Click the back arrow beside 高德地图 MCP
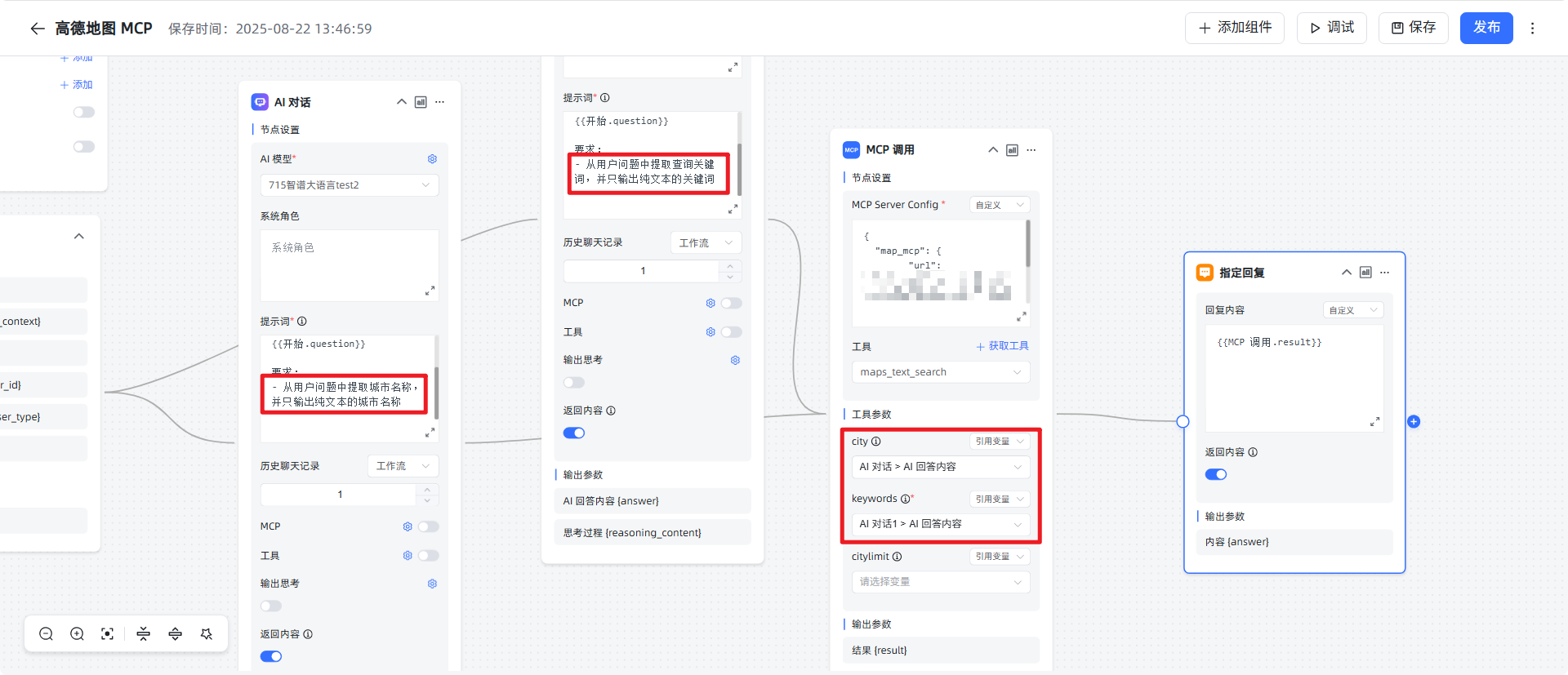 point(37,29)
